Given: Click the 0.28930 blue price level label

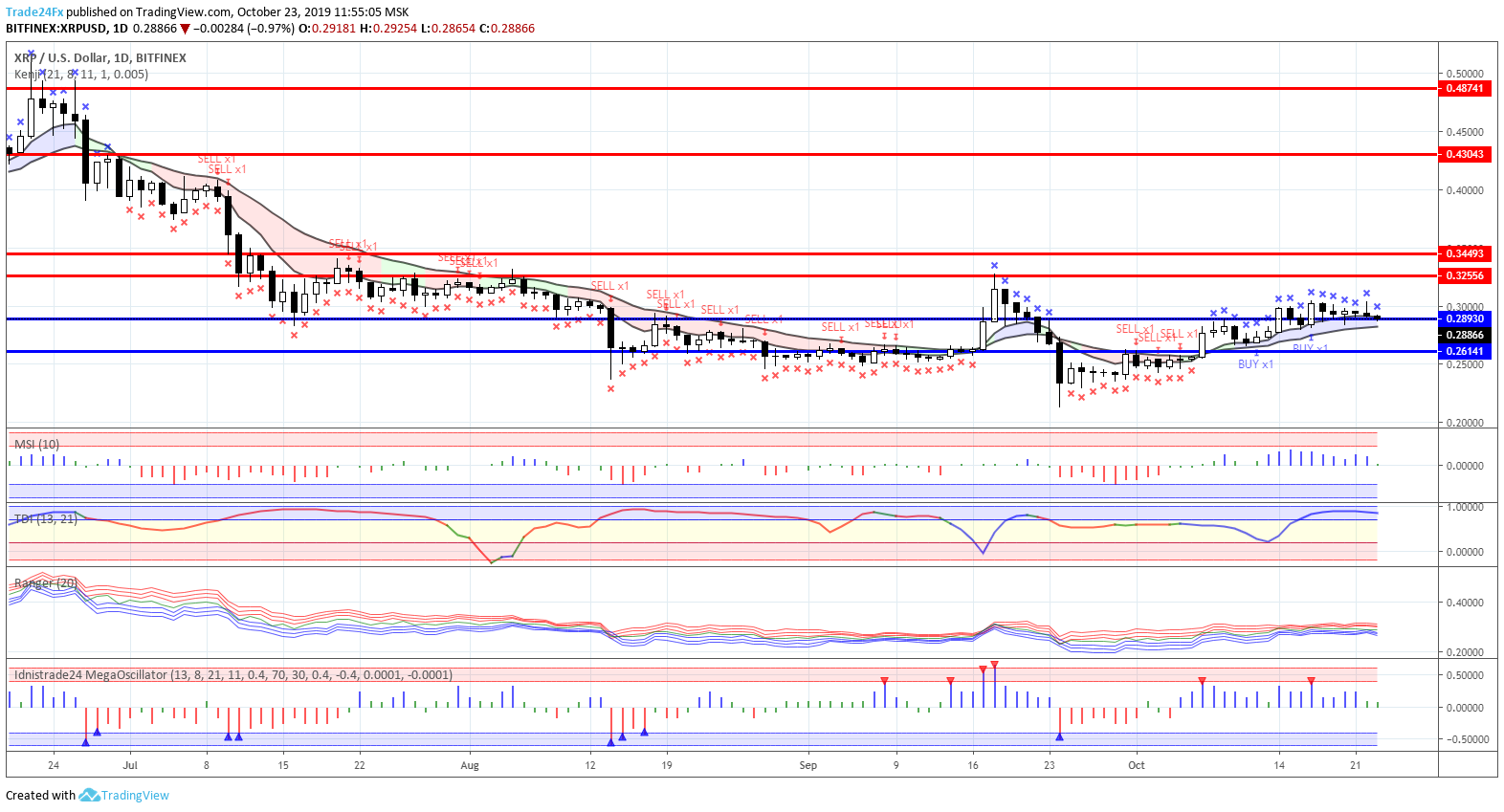Looking at the screenshot, I should point(1465,318).
